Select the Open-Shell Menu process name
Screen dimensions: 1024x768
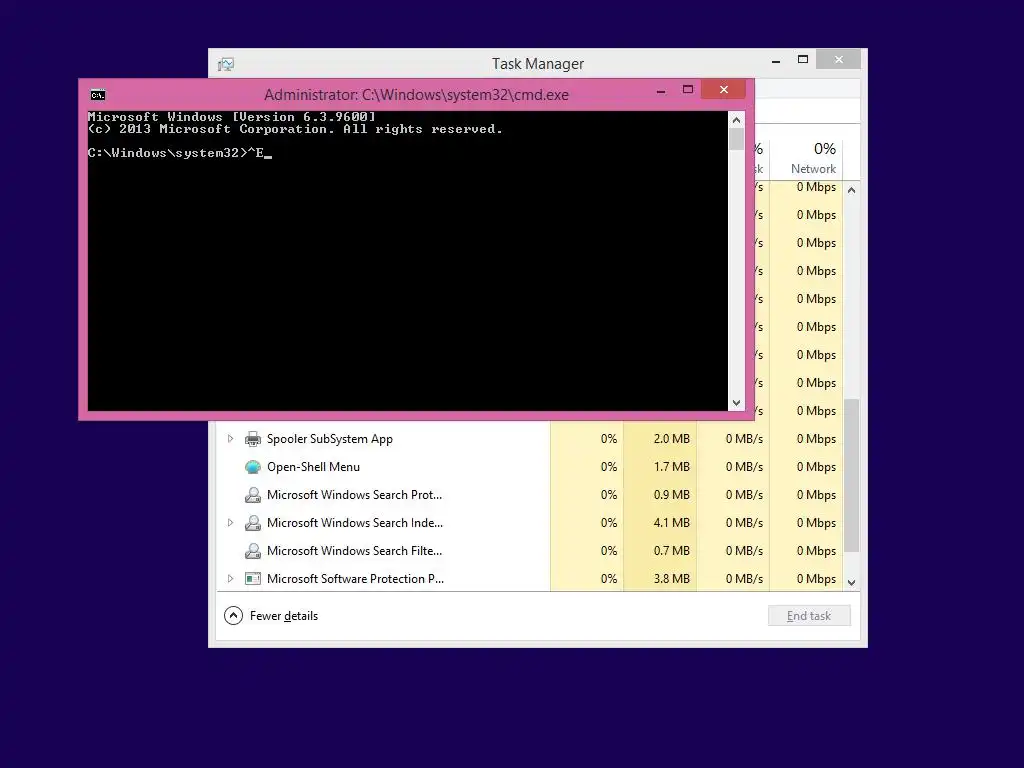click(x=313, y=467)
